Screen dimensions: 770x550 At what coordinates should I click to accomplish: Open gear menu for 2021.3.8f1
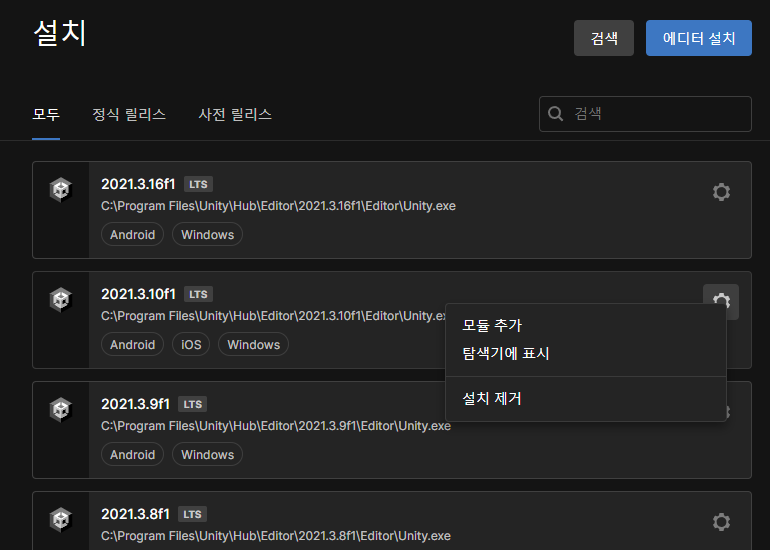[721, 522]
